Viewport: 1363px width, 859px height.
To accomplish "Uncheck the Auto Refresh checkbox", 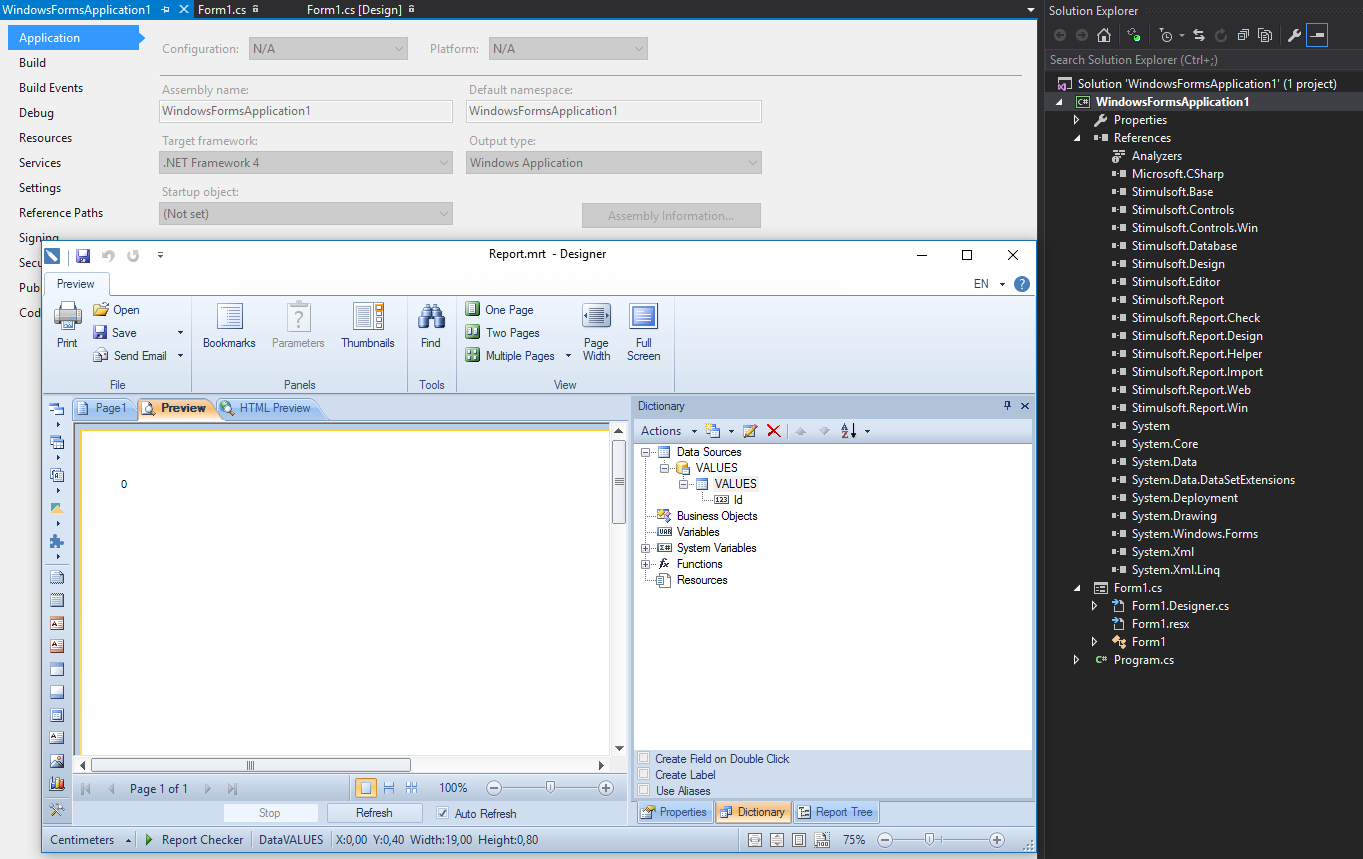I will [x=444, y=813].
